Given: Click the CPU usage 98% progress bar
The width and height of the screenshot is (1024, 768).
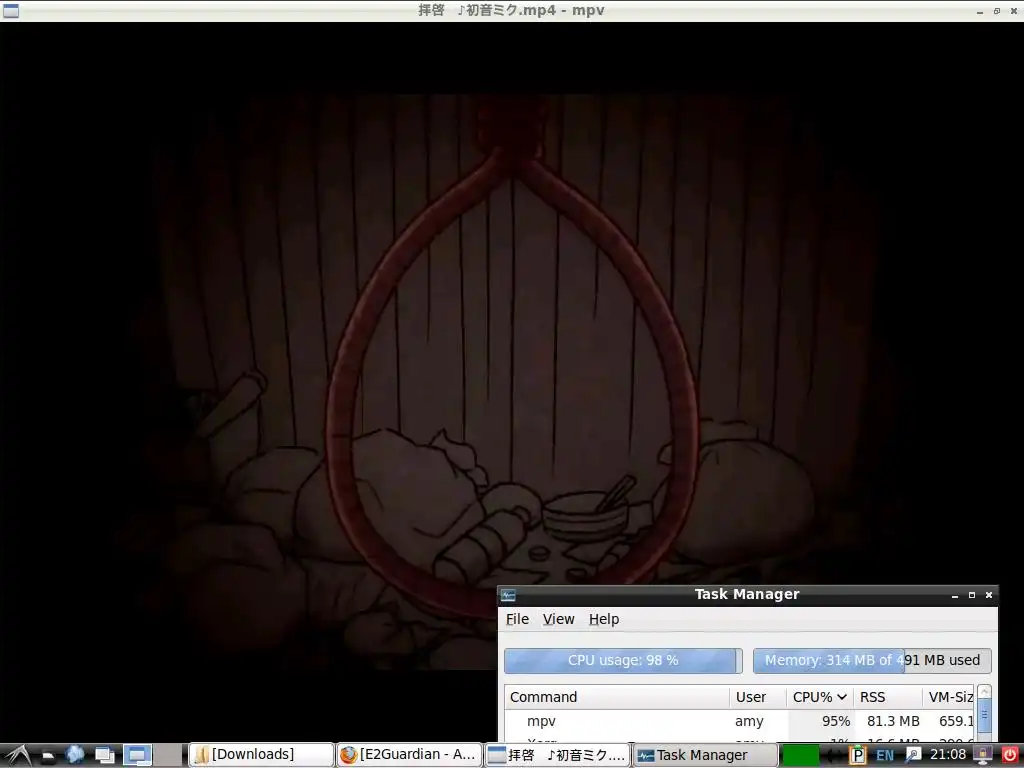Looking at the screenshot, I should tap(623, 660).
